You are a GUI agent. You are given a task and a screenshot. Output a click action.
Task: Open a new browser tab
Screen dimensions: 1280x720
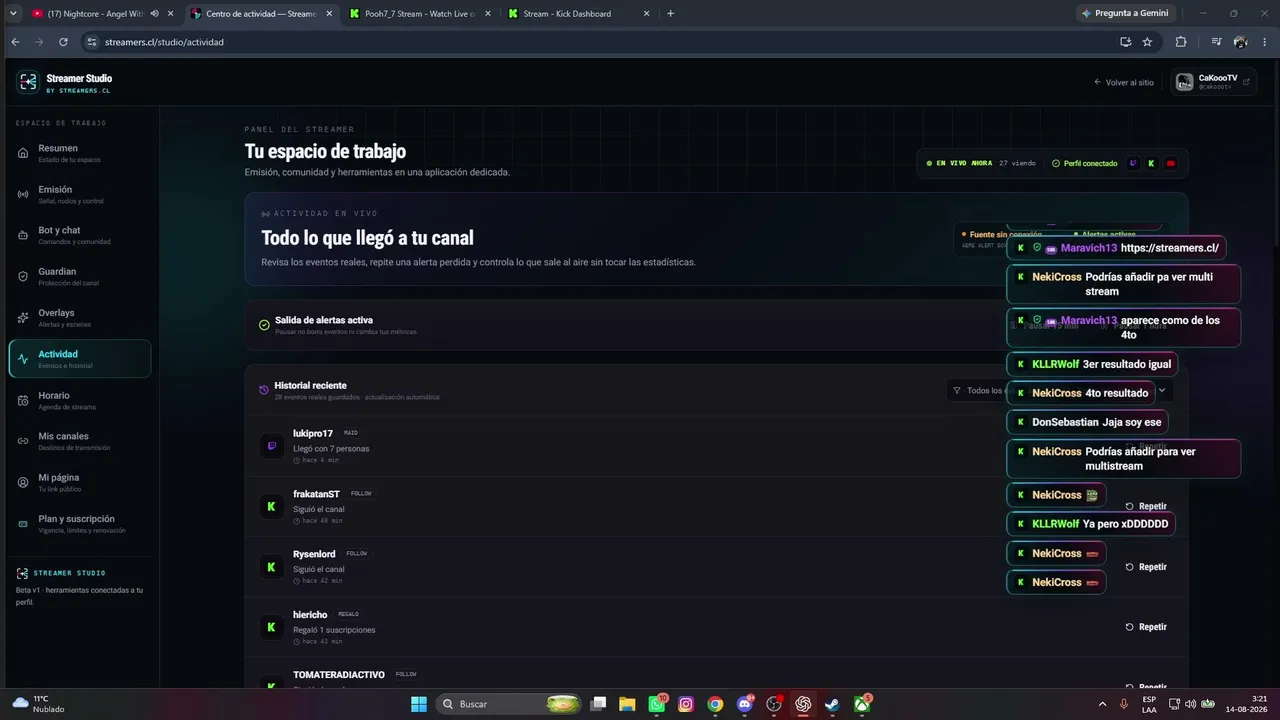pyautogui.click(x=670, y=14)
